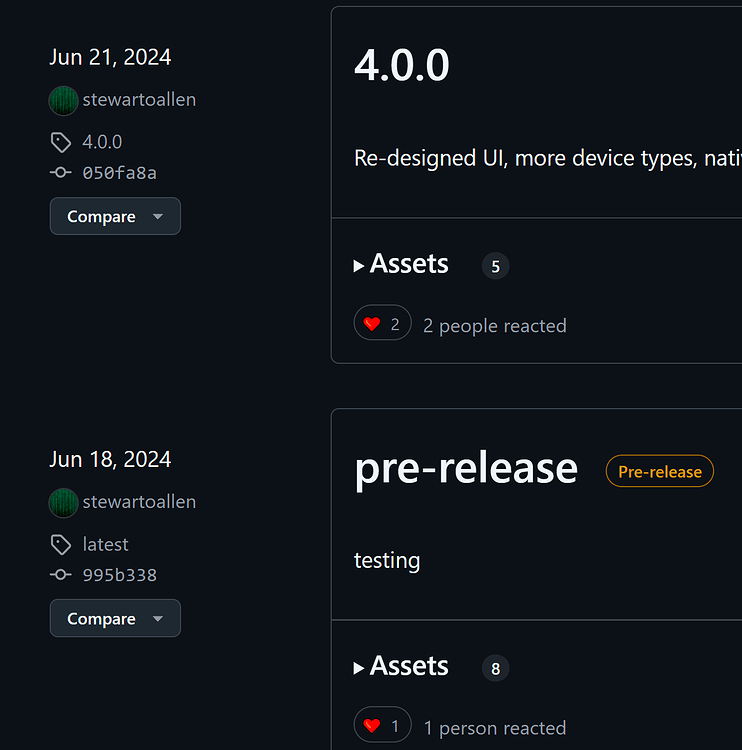Click the date Jun 18, 2024
Viewport: 742px width, 750px height.
[x=110, y=460]
